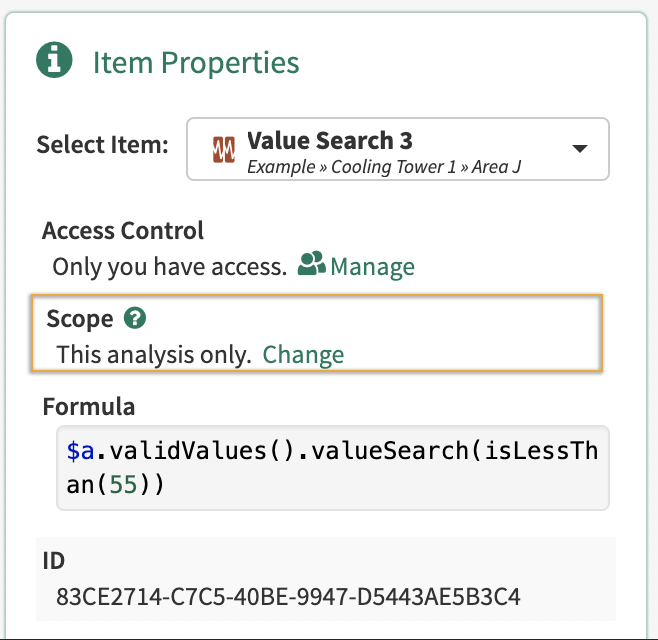Click the 'Only you have access' text
This screenshot has width=658, height=640.
169,267
